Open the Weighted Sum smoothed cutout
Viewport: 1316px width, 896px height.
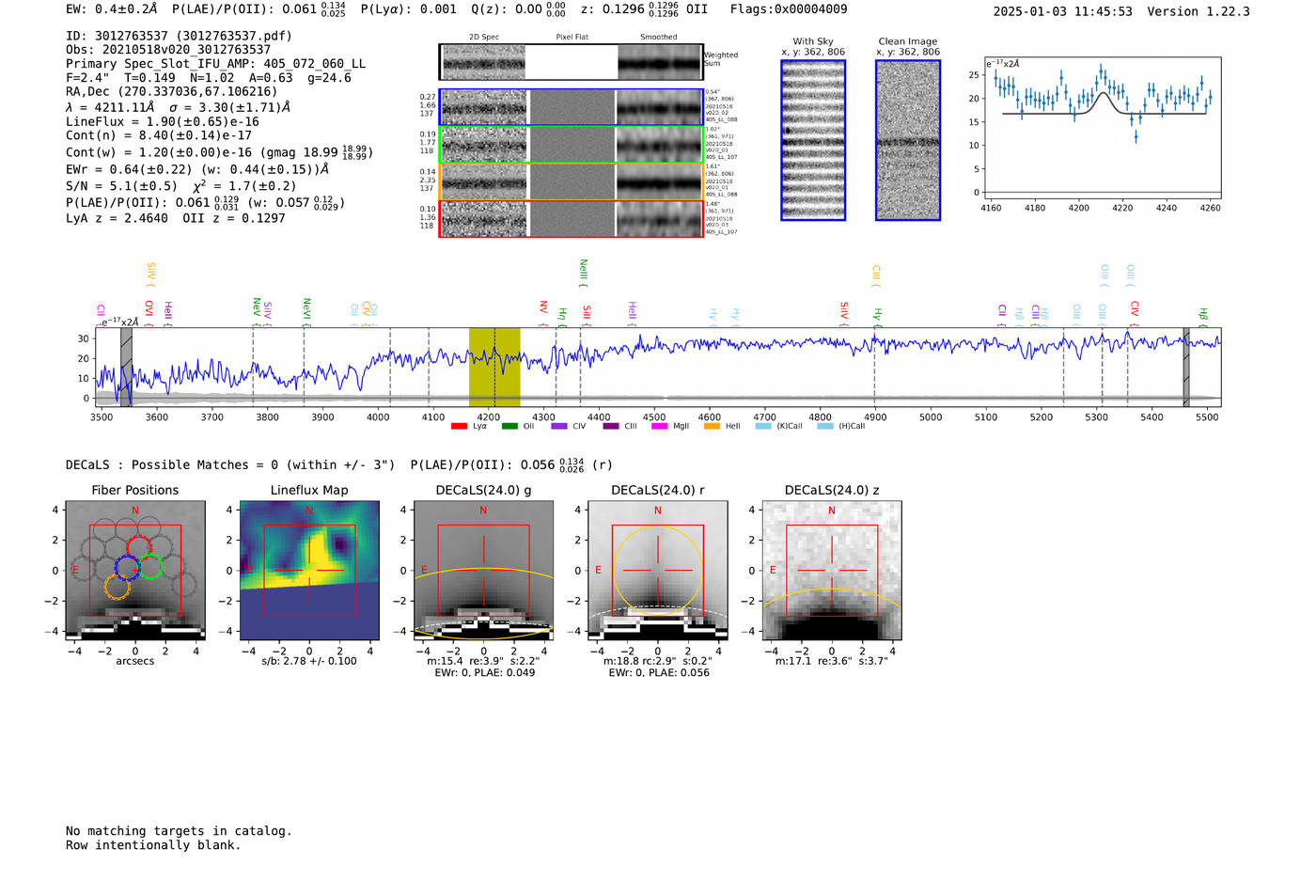(x=660, y=62)
